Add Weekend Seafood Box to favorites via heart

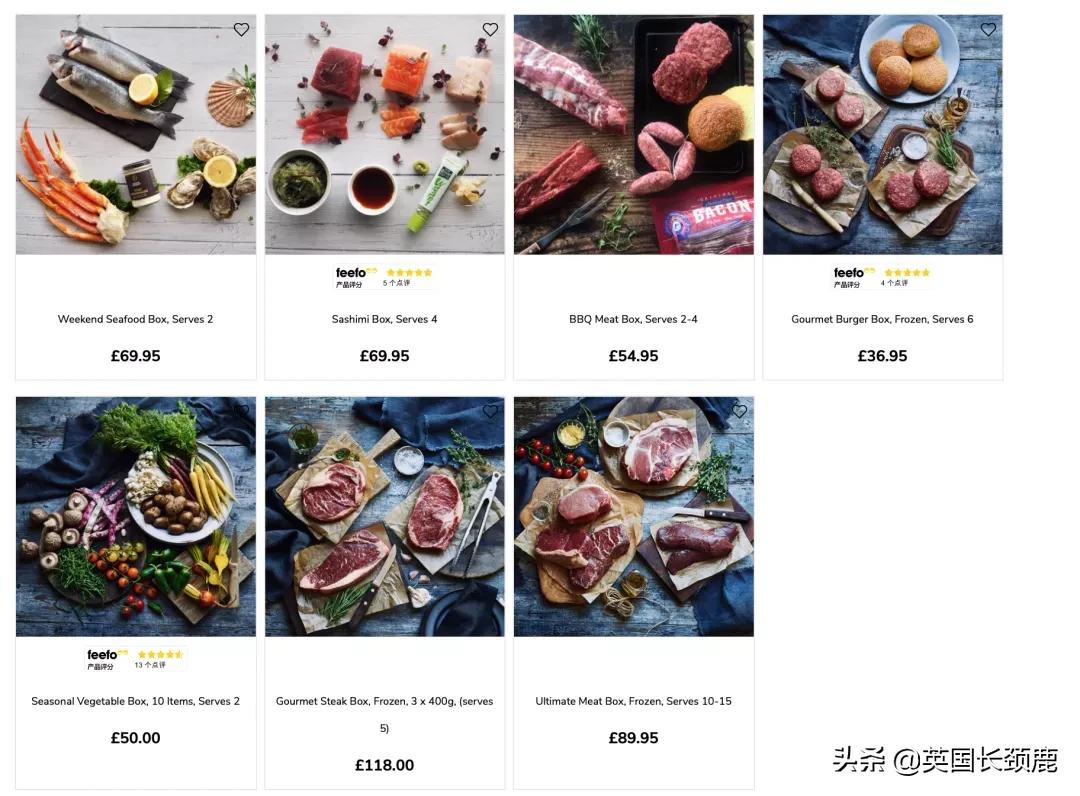(x=241, y=29)
